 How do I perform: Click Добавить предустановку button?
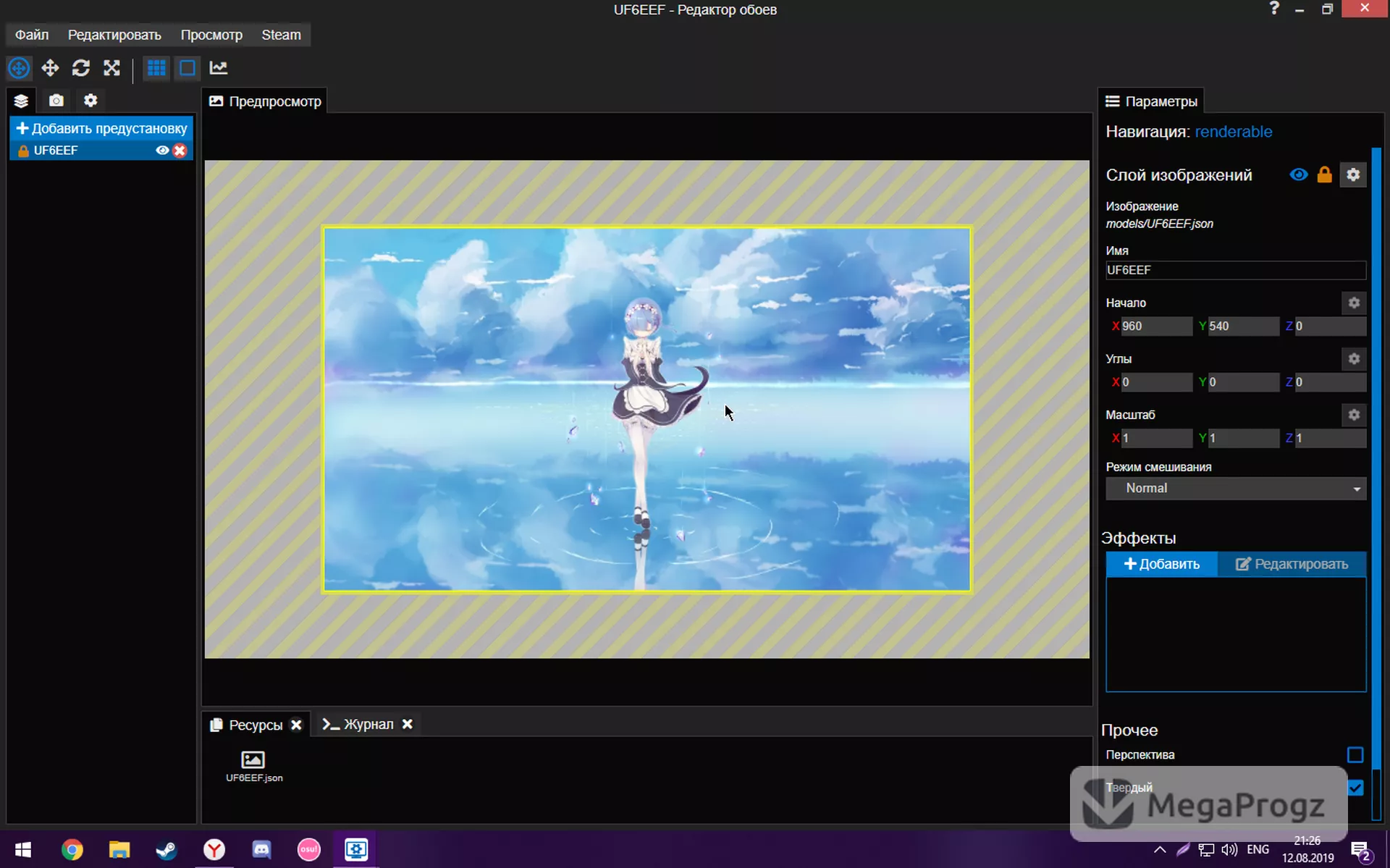click(x=101, y=128)
